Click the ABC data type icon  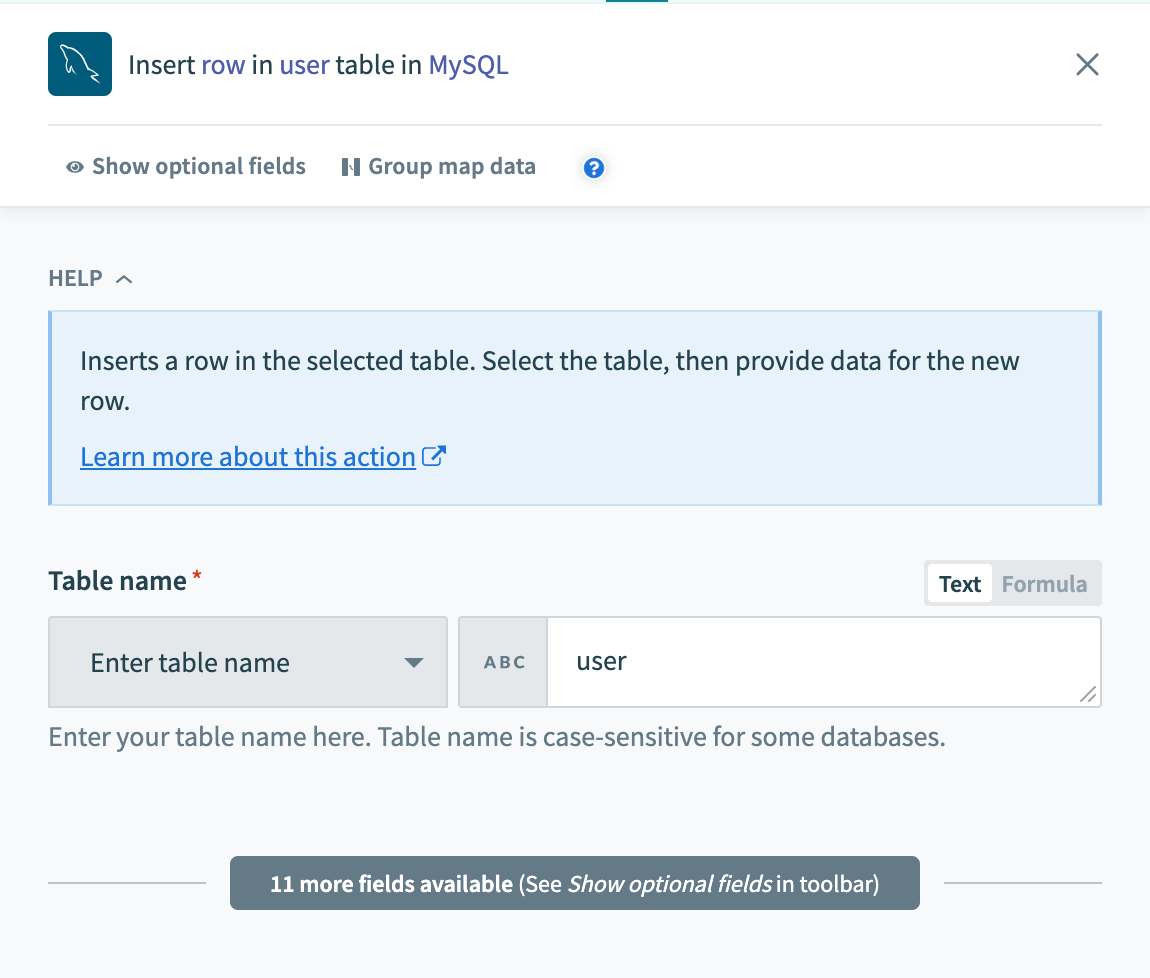(504, 662)
